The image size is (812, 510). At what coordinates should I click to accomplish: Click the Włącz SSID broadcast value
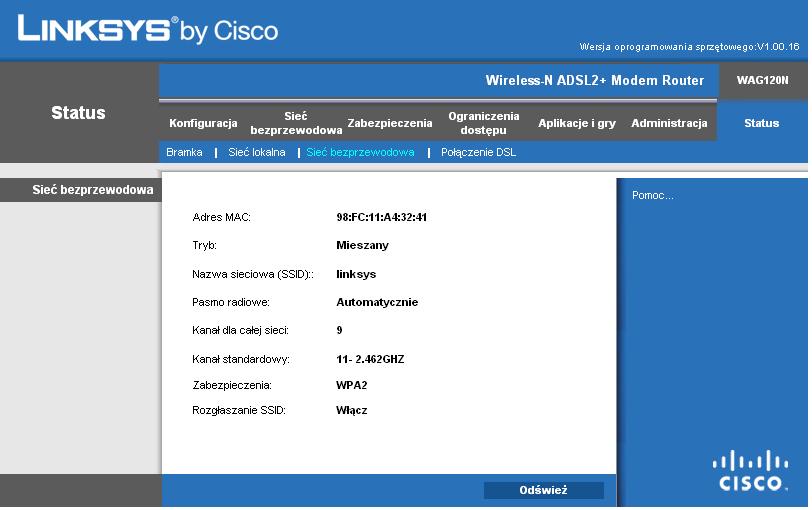(x=351, y=410)
